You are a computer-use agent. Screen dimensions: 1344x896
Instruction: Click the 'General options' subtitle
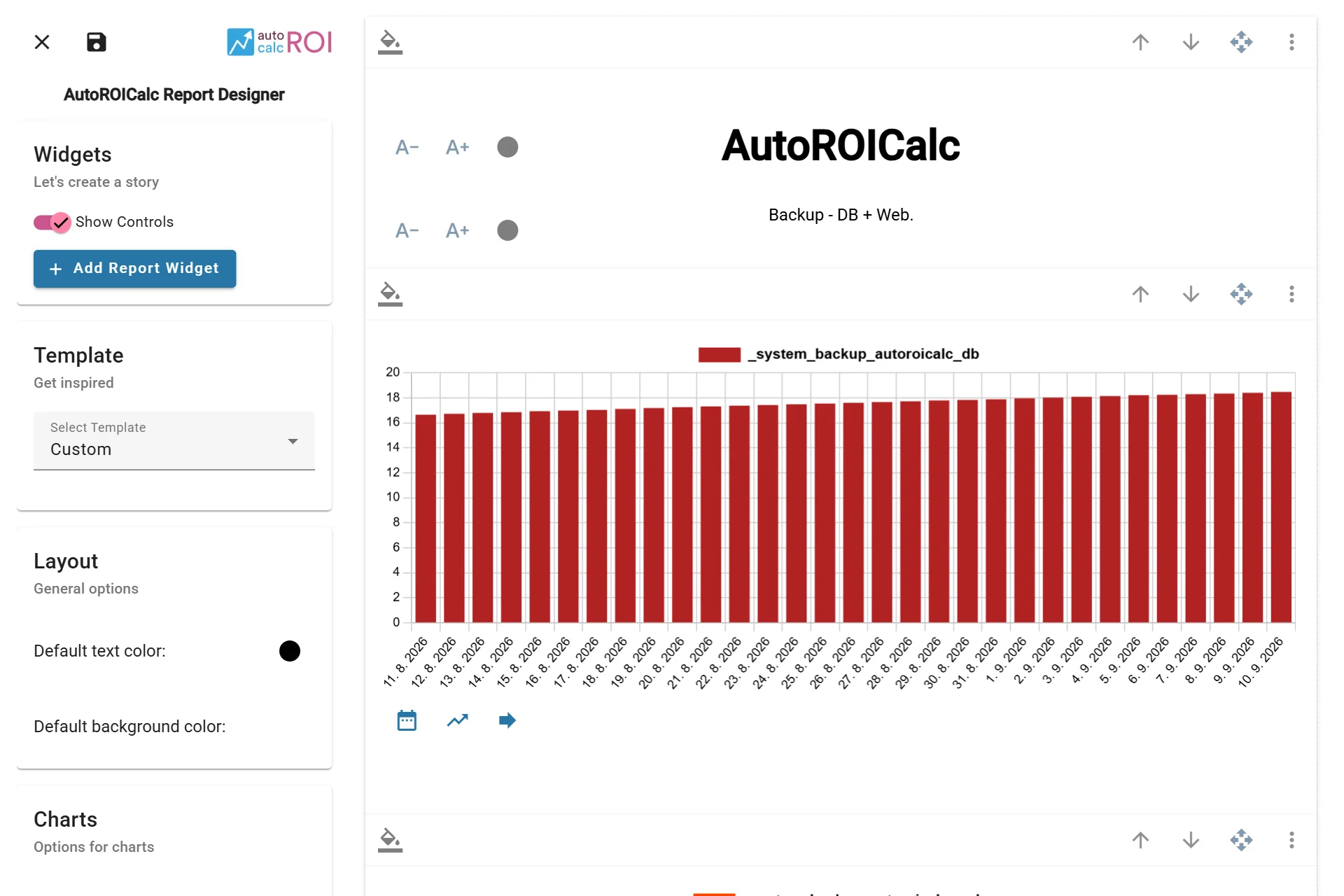tap(86, 589)
